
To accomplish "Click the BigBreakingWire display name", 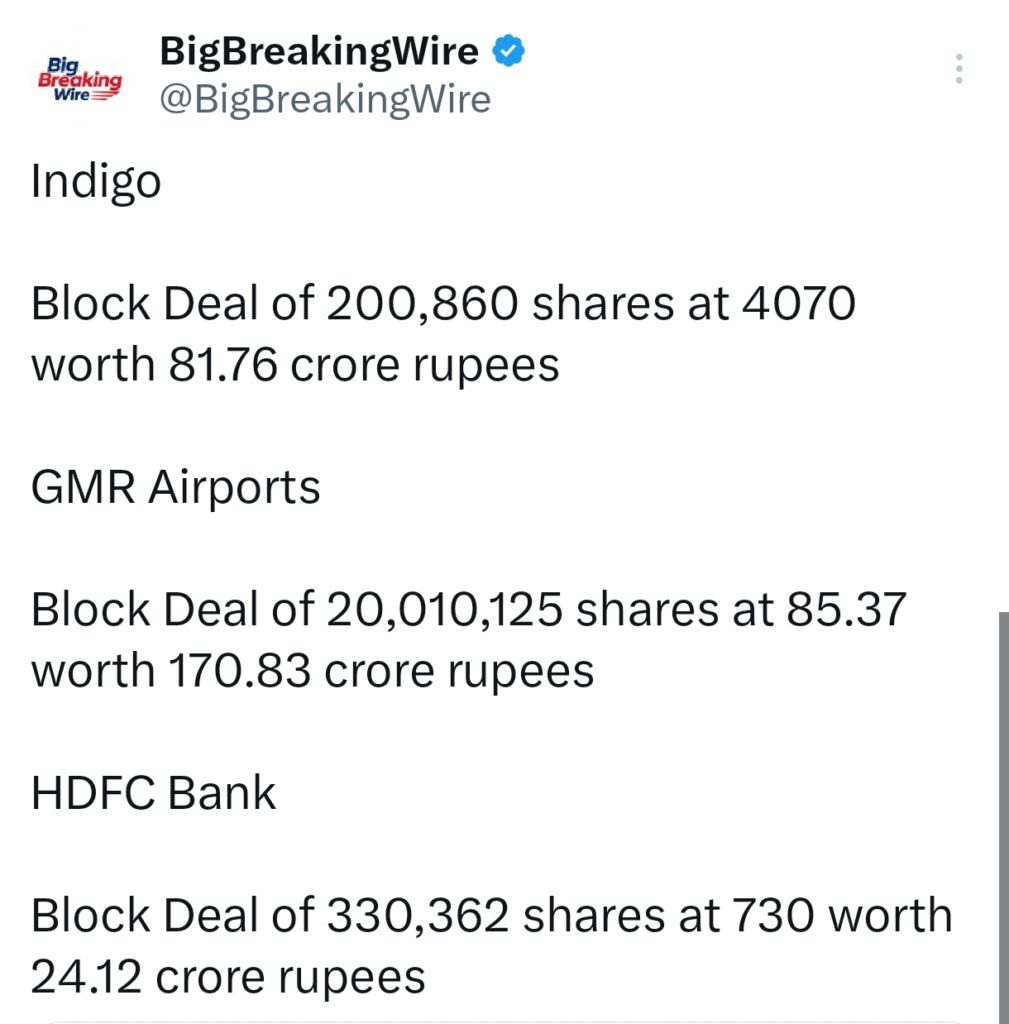I will [x=318, y=50].
